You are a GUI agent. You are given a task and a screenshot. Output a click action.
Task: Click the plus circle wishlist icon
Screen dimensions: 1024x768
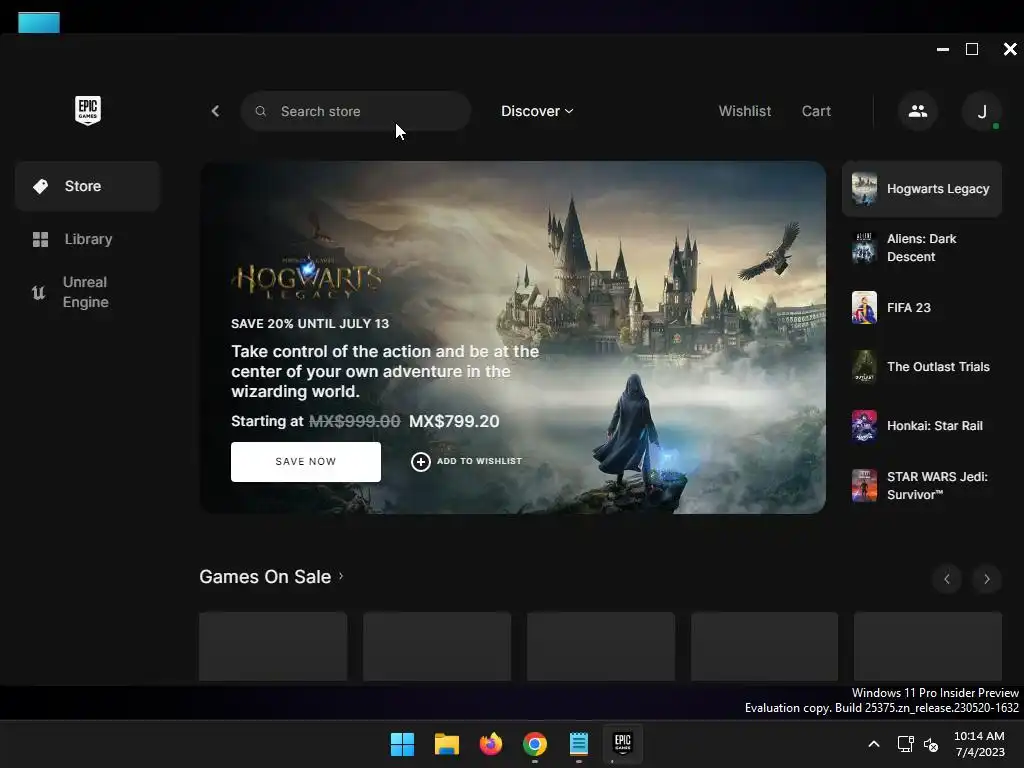421,462
